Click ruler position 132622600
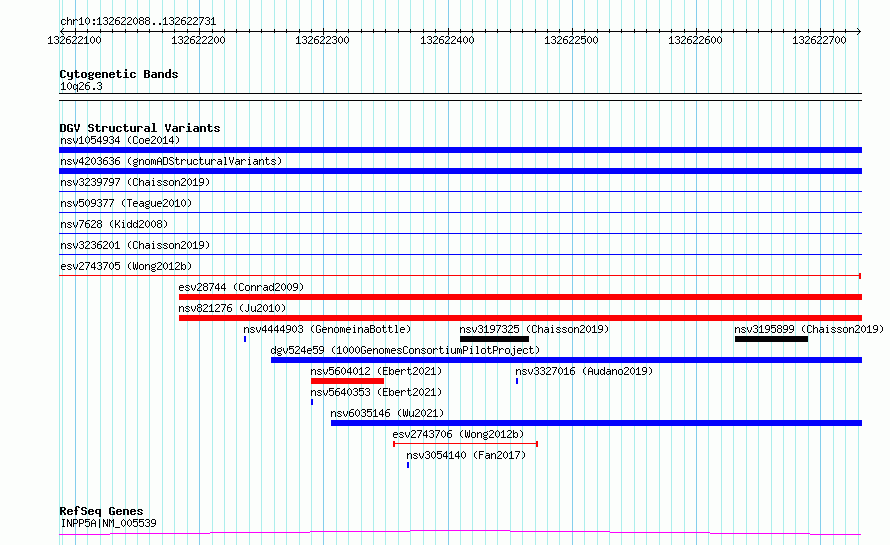Screen dimensions: 890x545 (x=695, y=40)
